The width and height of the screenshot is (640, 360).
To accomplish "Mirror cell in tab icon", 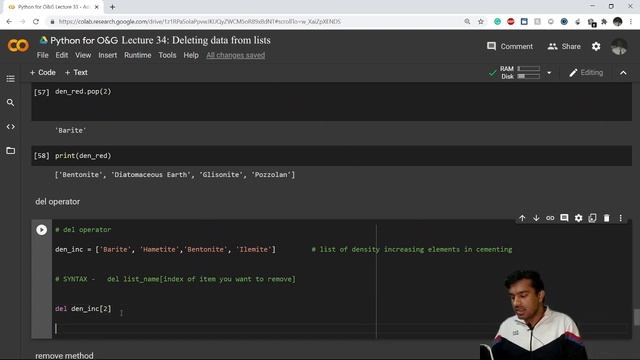I will click(x=592, y=218).
